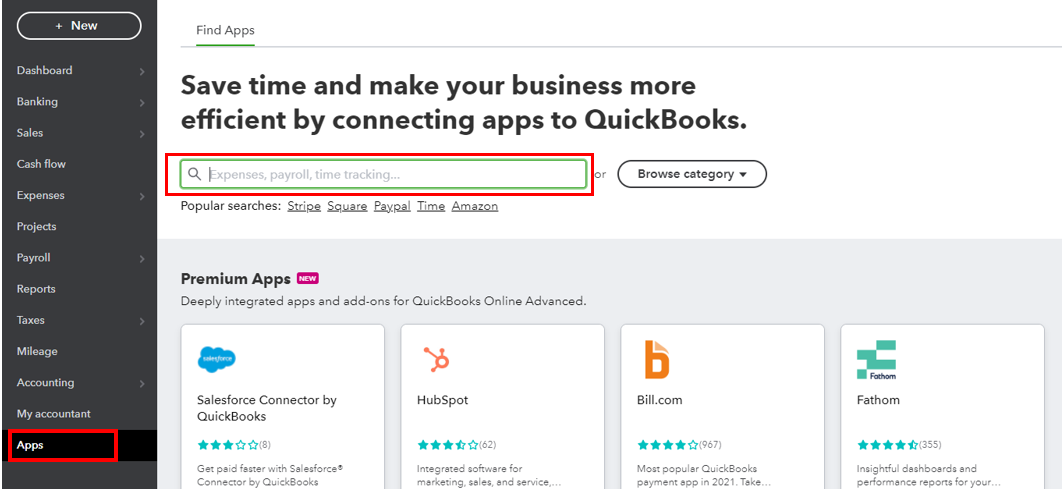Go to Mileage in the sidebar
The width and height of the screenshot is (1064, 489).
[x=37, y=352]
